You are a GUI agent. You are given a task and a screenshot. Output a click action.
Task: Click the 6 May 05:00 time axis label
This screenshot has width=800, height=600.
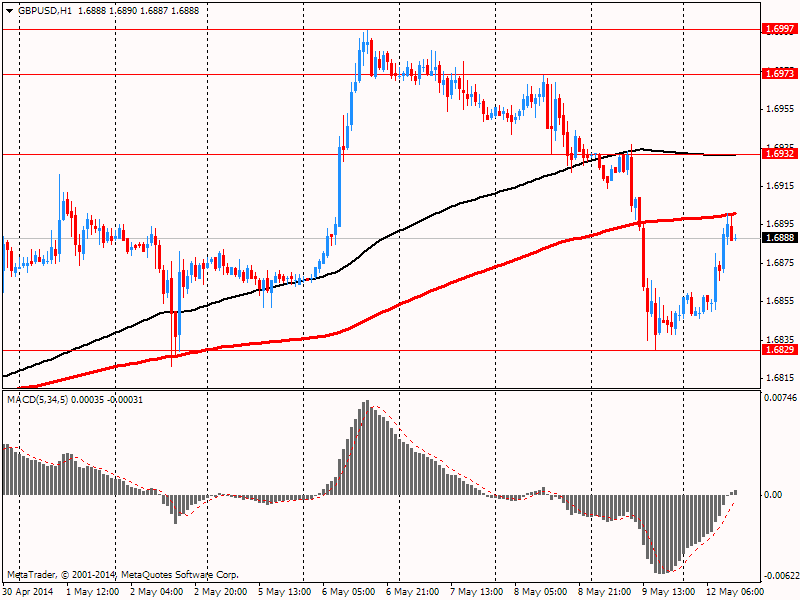click(x=349, y=592)
